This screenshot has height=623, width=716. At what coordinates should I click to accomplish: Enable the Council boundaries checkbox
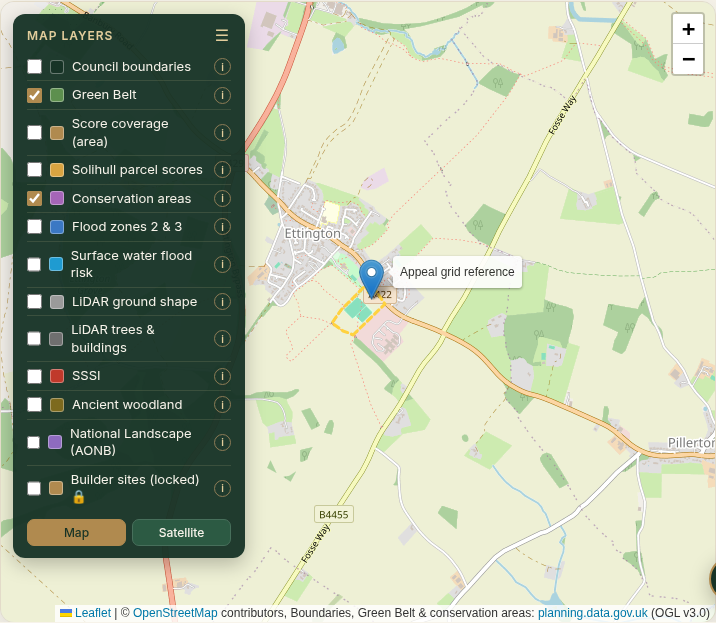34,67
